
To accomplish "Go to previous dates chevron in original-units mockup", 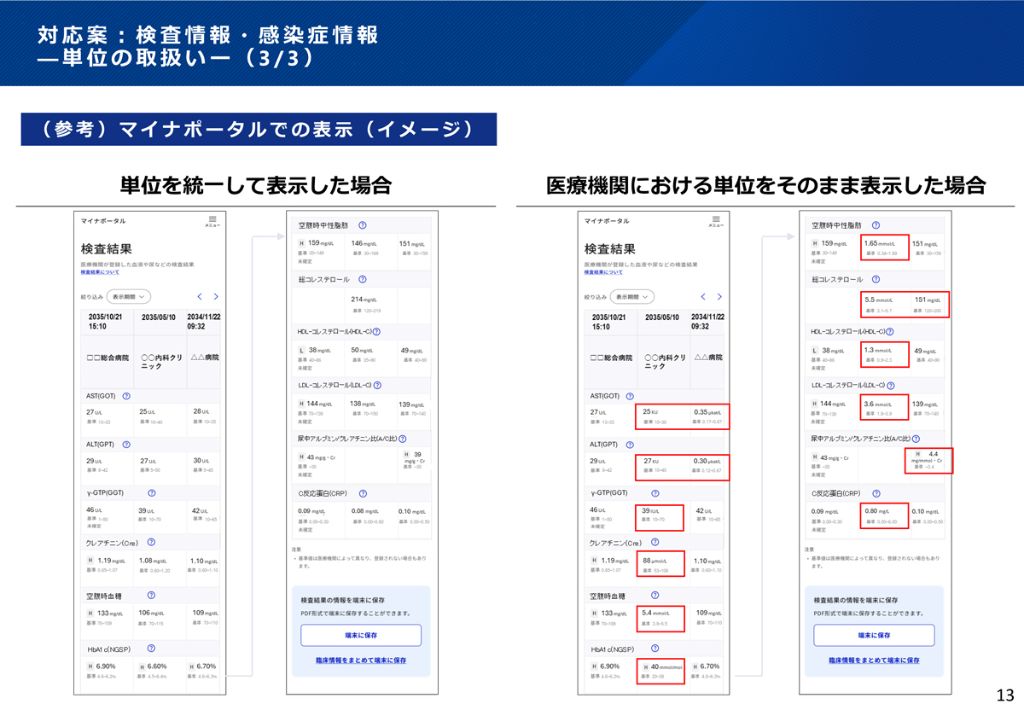I will tap(703, 296).
